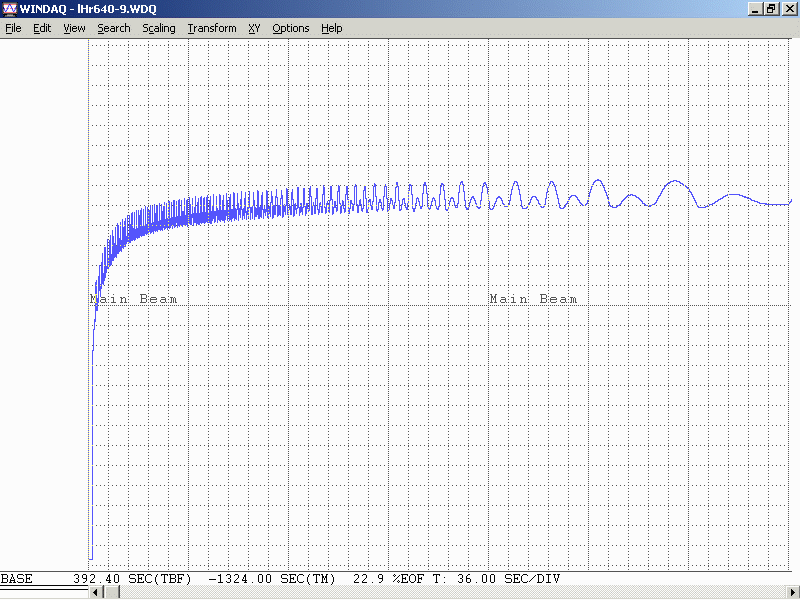Close the WINDAQ window
Image resolution: width=800 pixels, height=600 pixels.
coord(788,9)
